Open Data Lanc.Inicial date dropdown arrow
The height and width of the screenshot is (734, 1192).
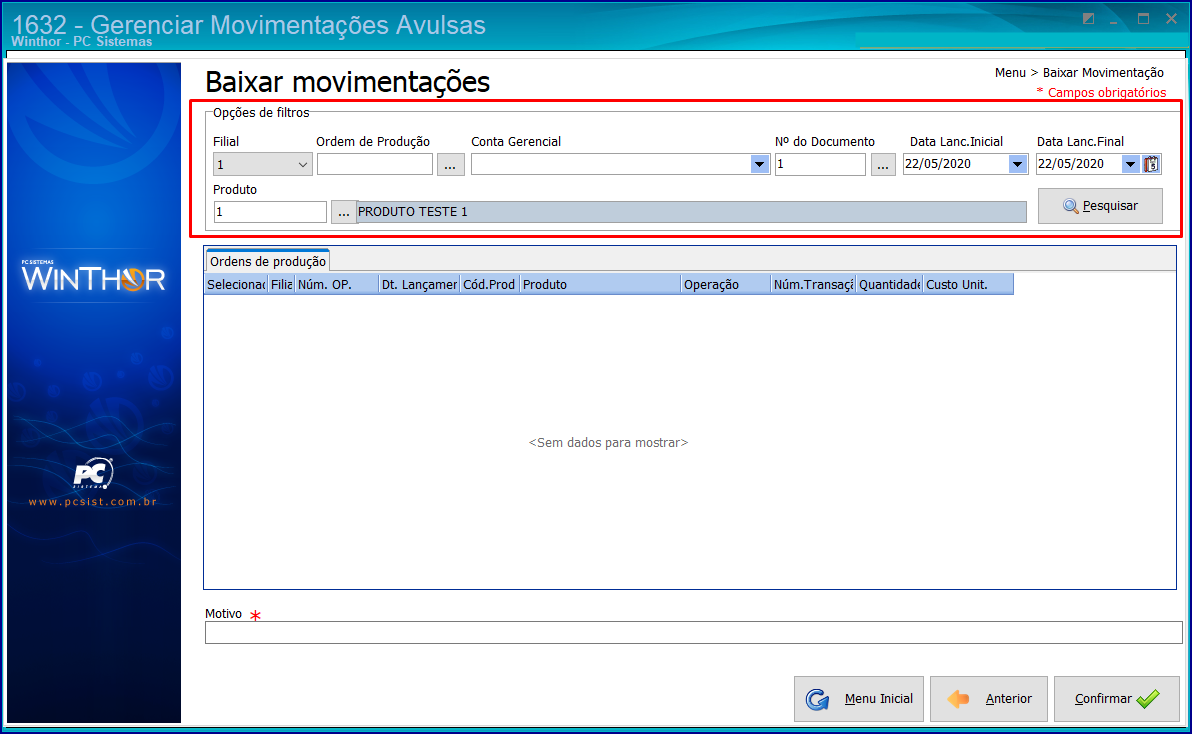[x=1017, y=164]
